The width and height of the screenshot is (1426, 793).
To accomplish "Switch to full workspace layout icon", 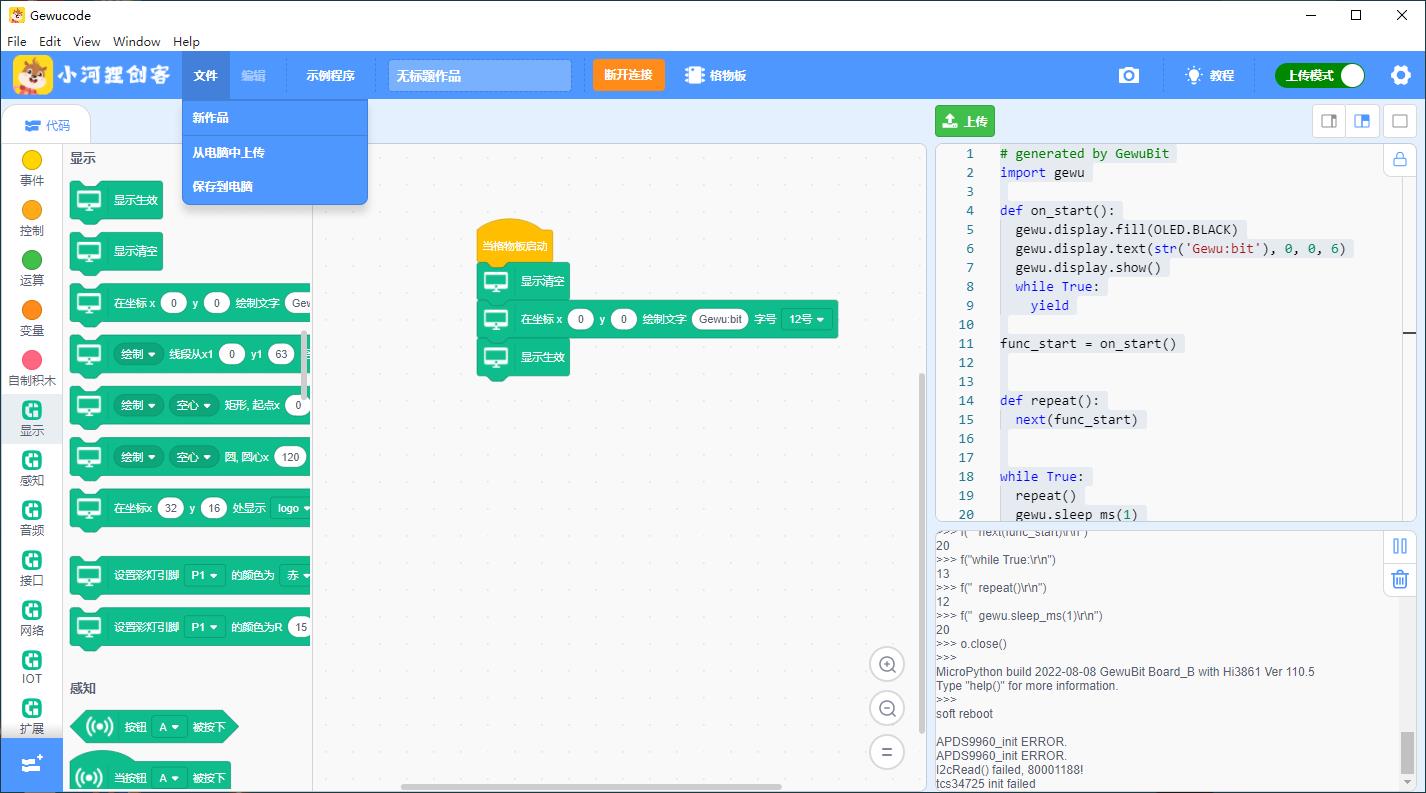I will pyautogui.click(x=1400, y=121).
